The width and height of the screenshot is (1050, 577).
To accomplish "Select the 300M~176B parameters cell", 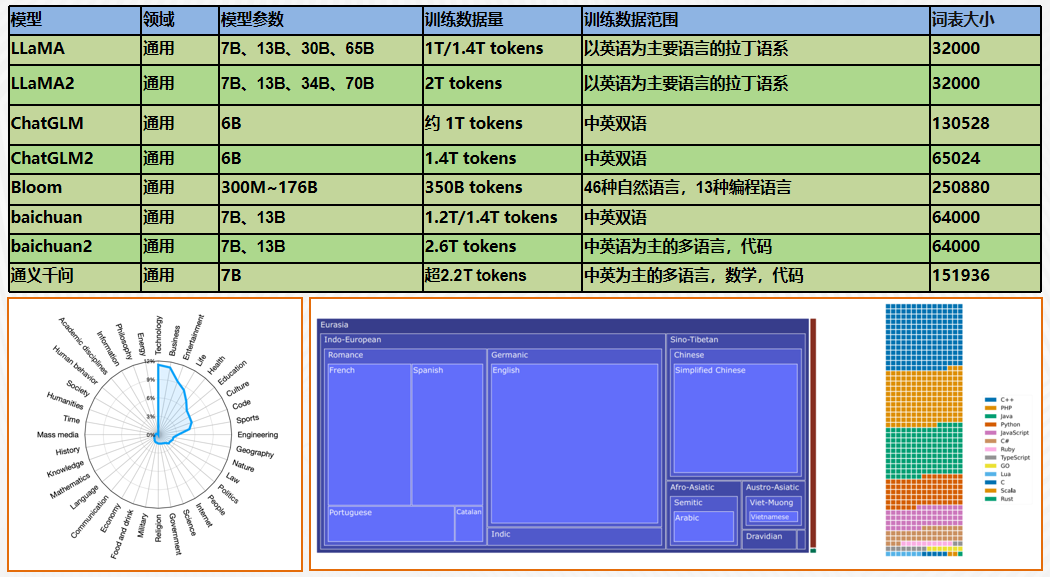I will (321, 188).
